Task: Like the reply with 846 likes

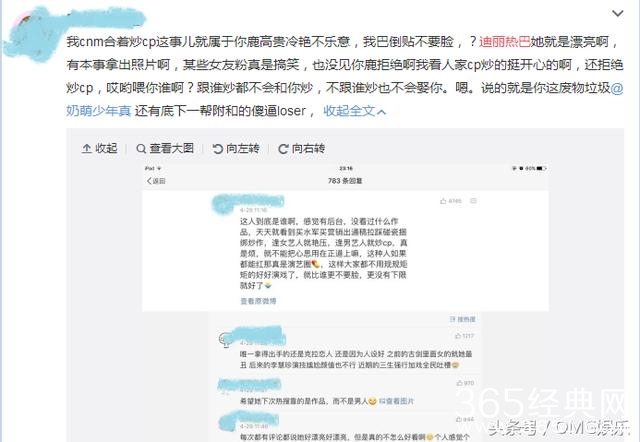Action: click(465, 419)
